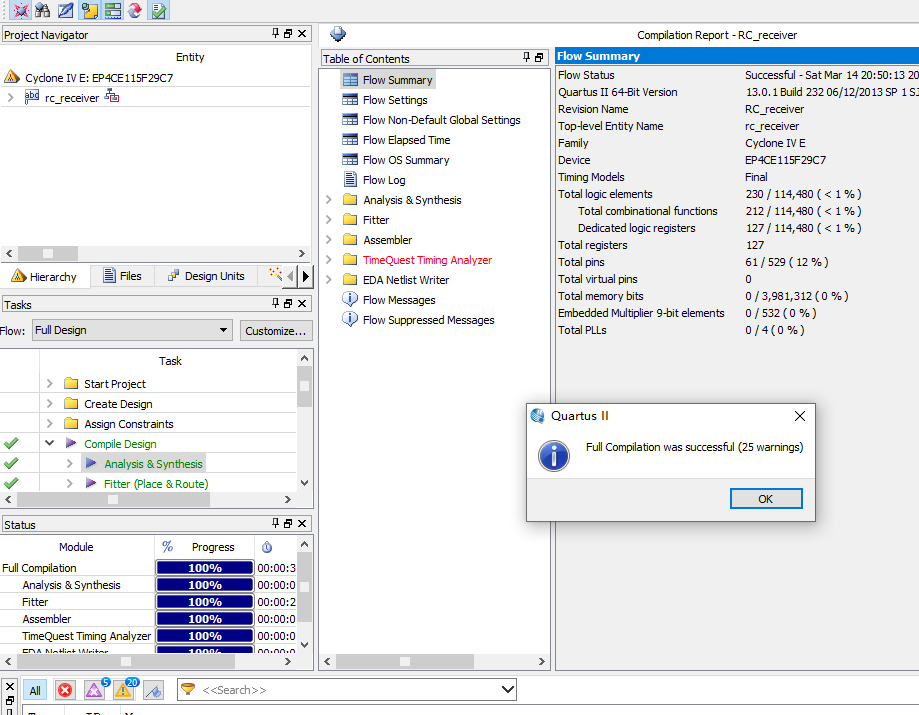Toggle the critical warning filter with badge 5
Viewport: 919px width, 715px height.
pyautogui.click(x=94, y=690)
